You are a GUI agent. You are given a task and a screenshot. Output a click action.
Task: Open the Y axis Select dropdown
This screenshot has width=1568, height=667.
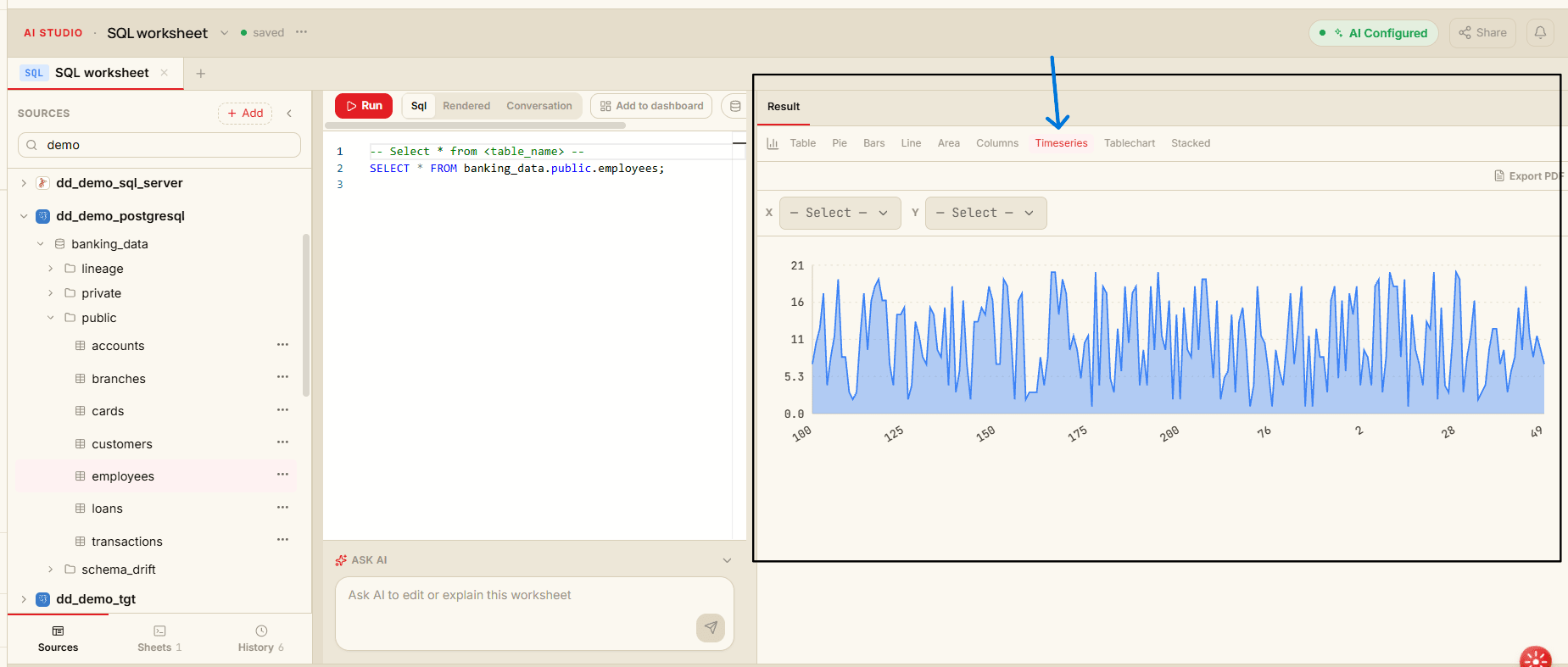985,213
